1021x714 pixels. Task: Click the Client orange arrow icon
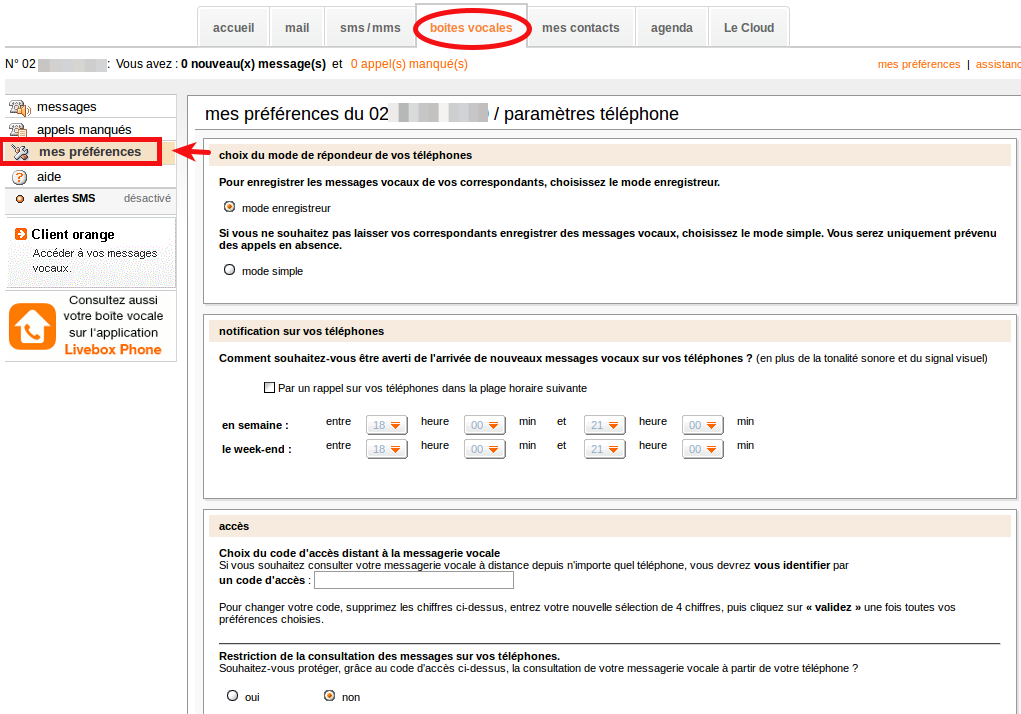pos(21,234)
